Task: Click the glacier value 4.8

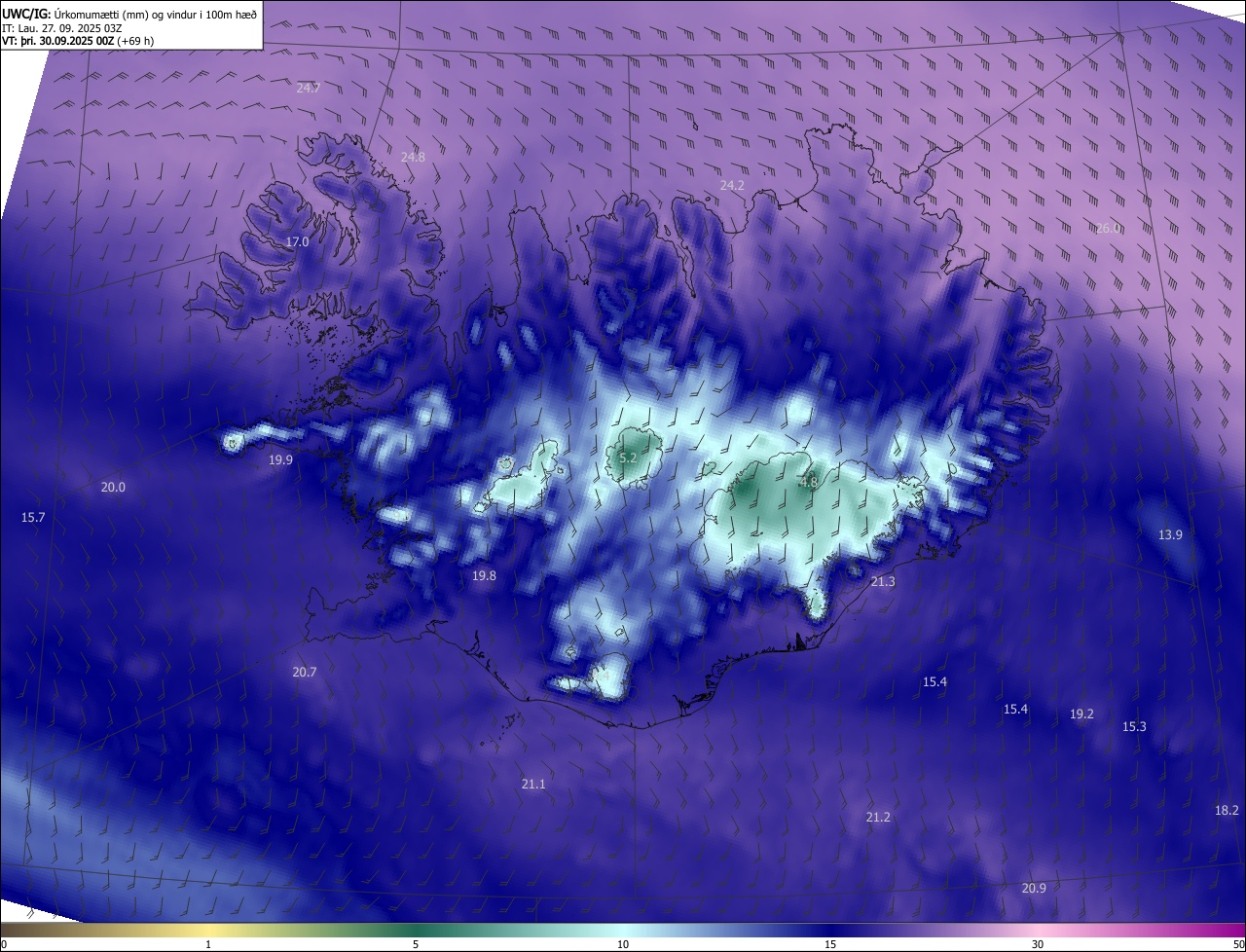Action: pyautogui.click(x=809, y=482)
